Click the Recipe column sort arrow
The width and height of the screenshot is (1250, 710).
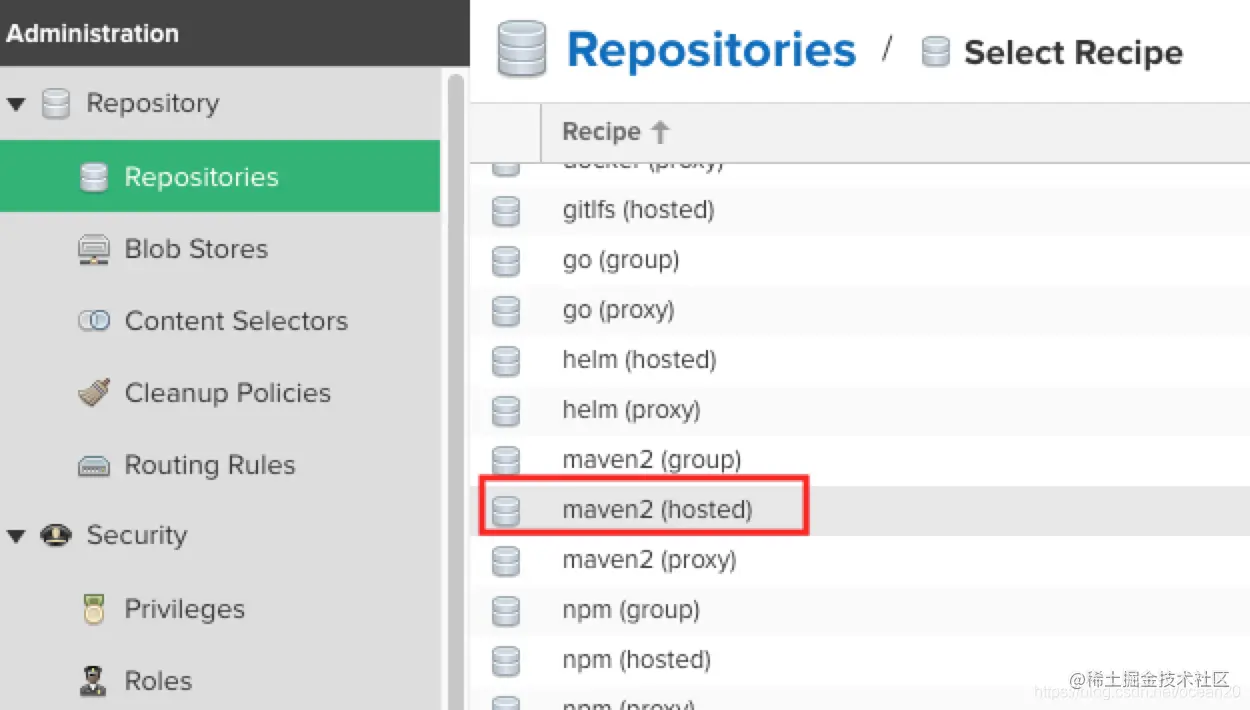(659, 132)
